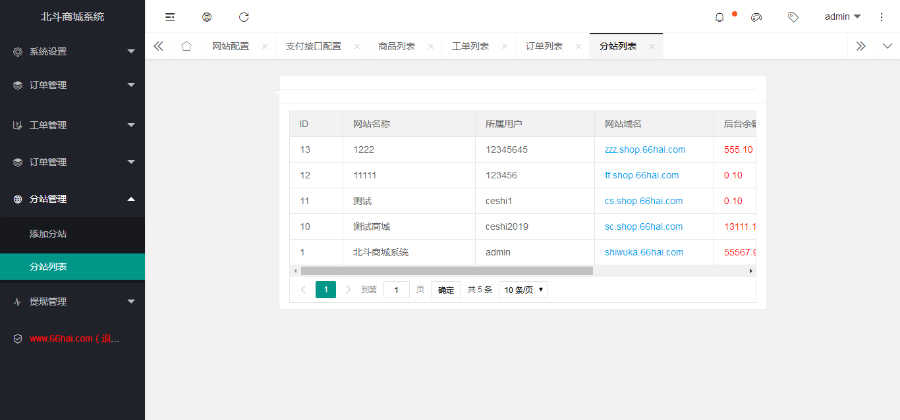Open the zzz.shop.66hai.com domain link
The height and width of the screenshot is (420, 900).
click(x=644, y=149)
